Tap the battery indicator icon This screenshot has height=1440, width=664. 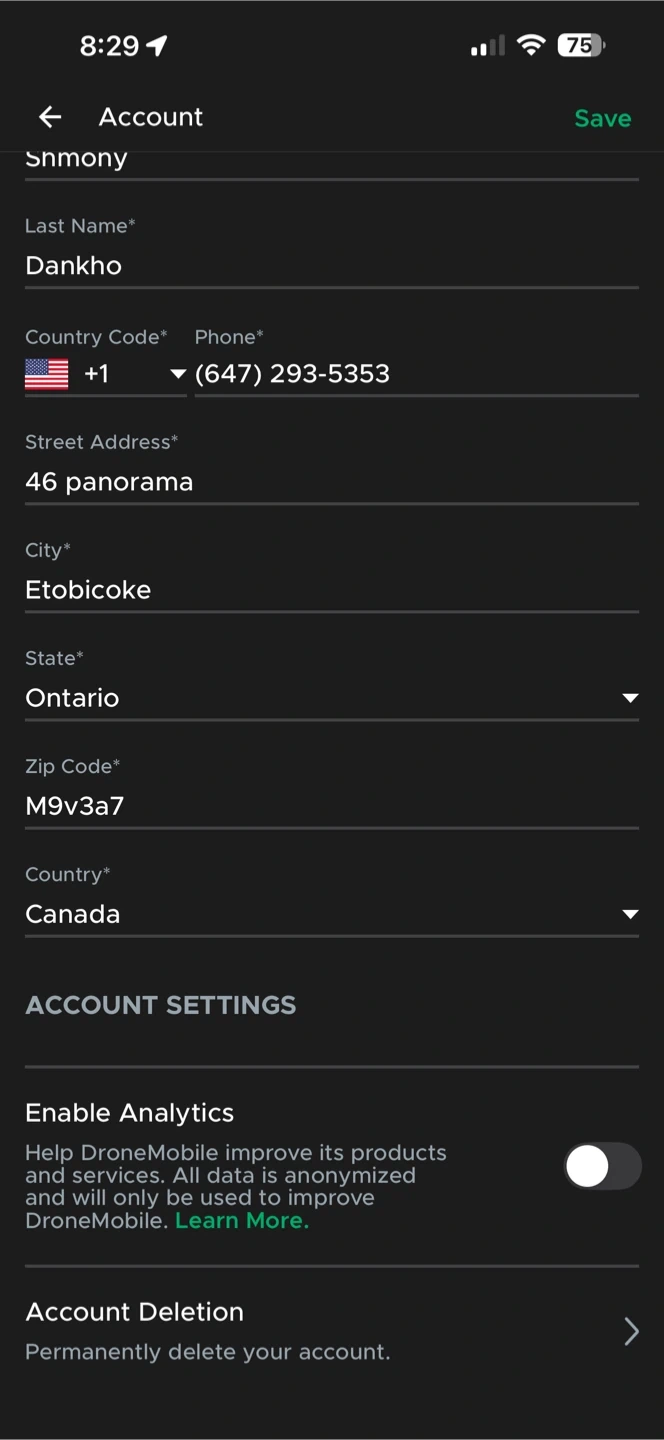click(x=581, y=45)
